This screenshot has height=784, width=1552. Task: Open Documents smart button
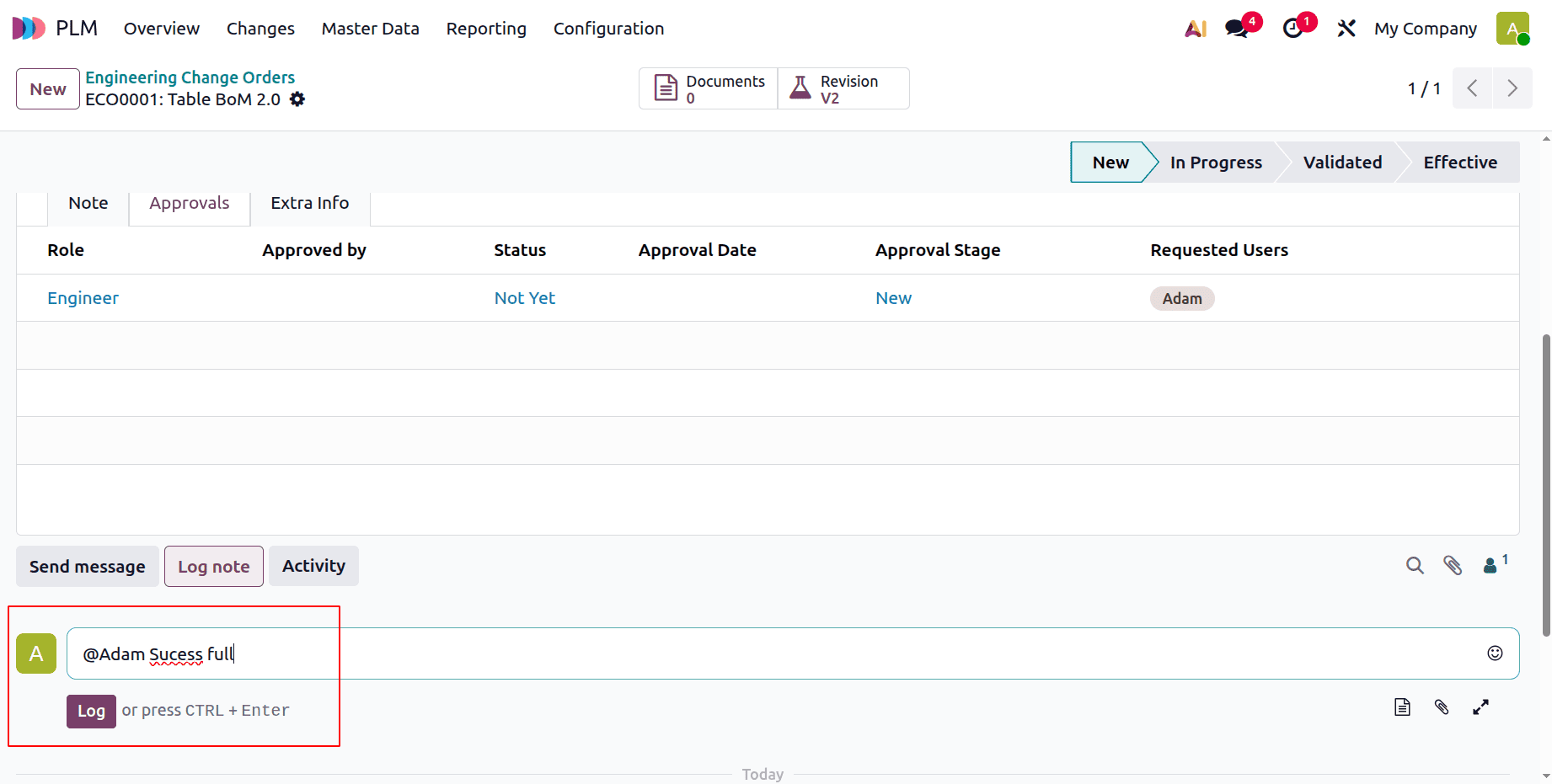tap(709, 88)
